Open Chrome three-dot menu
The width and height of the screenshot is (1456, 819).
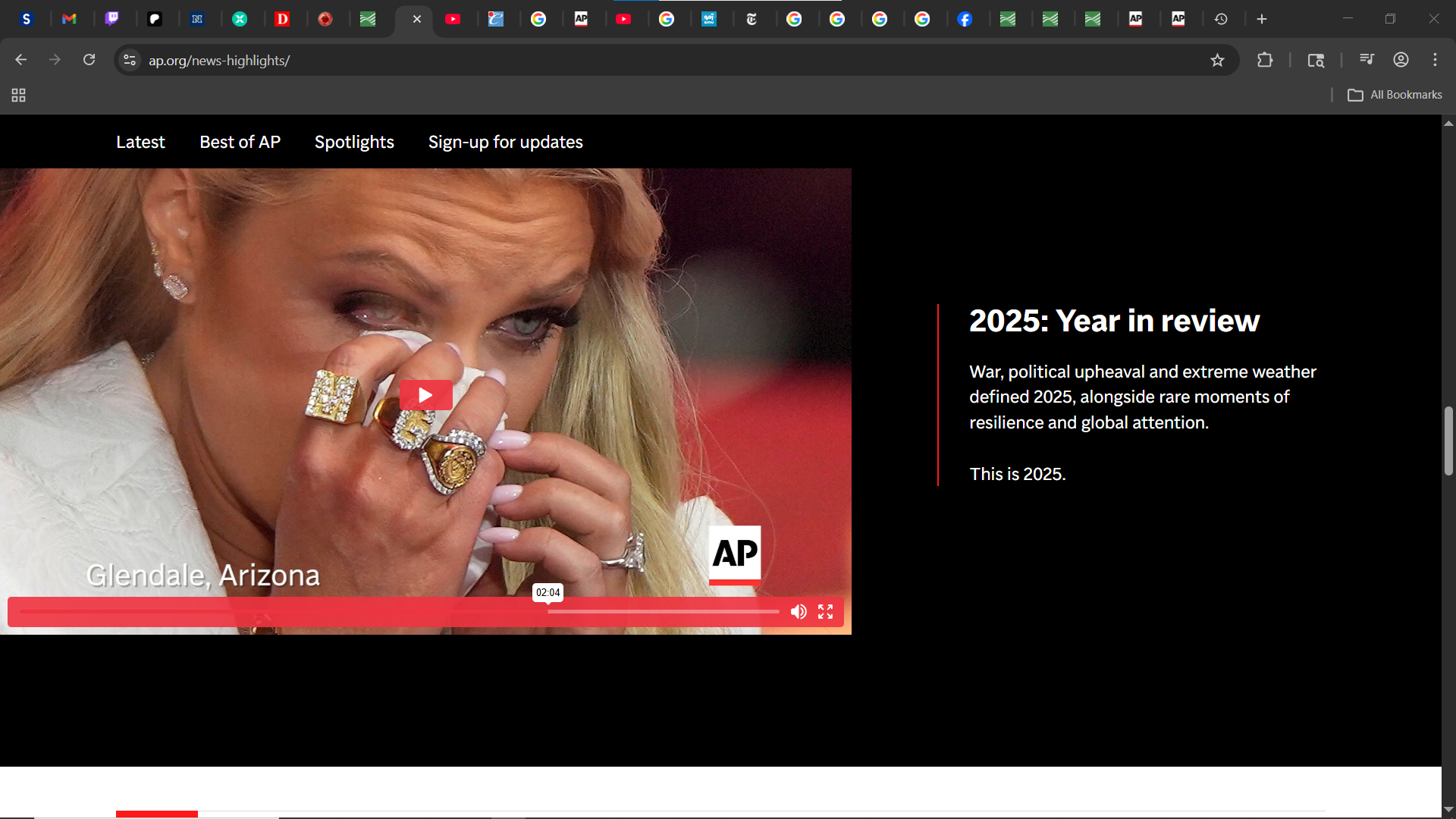coord(1435,60)
